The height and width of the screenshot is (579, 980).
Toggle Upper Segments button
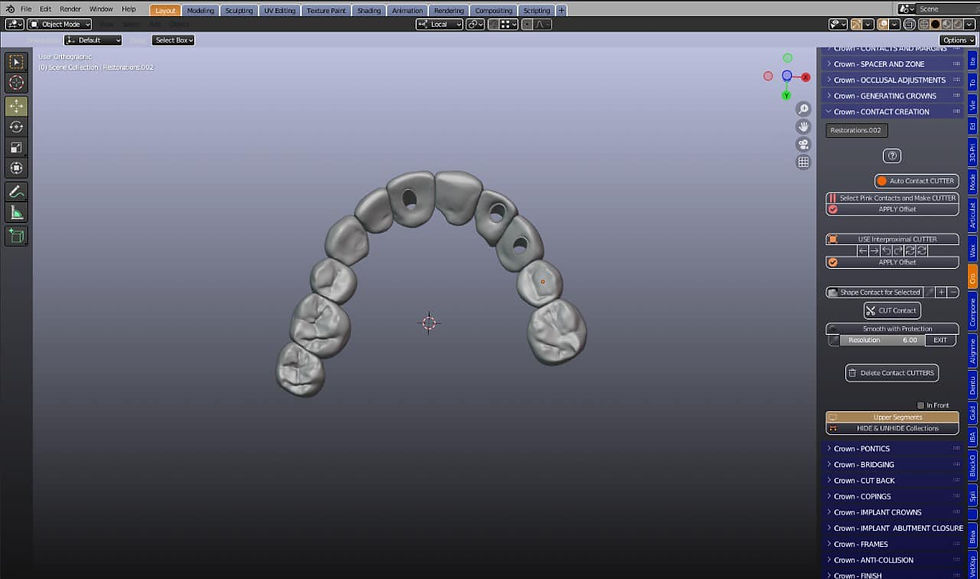click(x=892, y=417)
